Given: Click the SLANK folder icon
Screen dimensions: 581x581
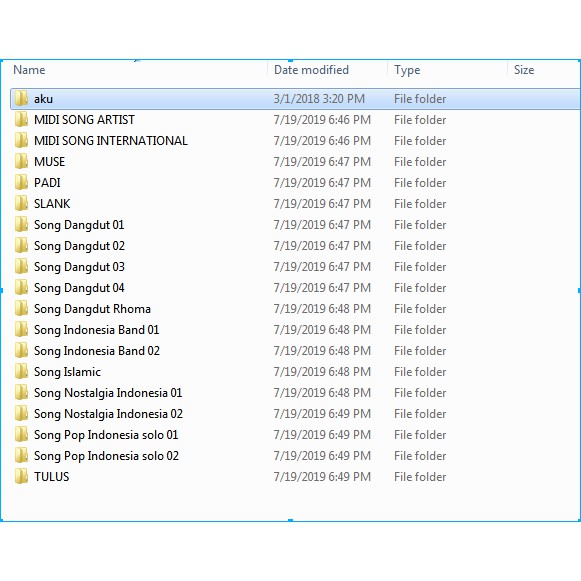Looking at the screenshot, I should point(21,203).
